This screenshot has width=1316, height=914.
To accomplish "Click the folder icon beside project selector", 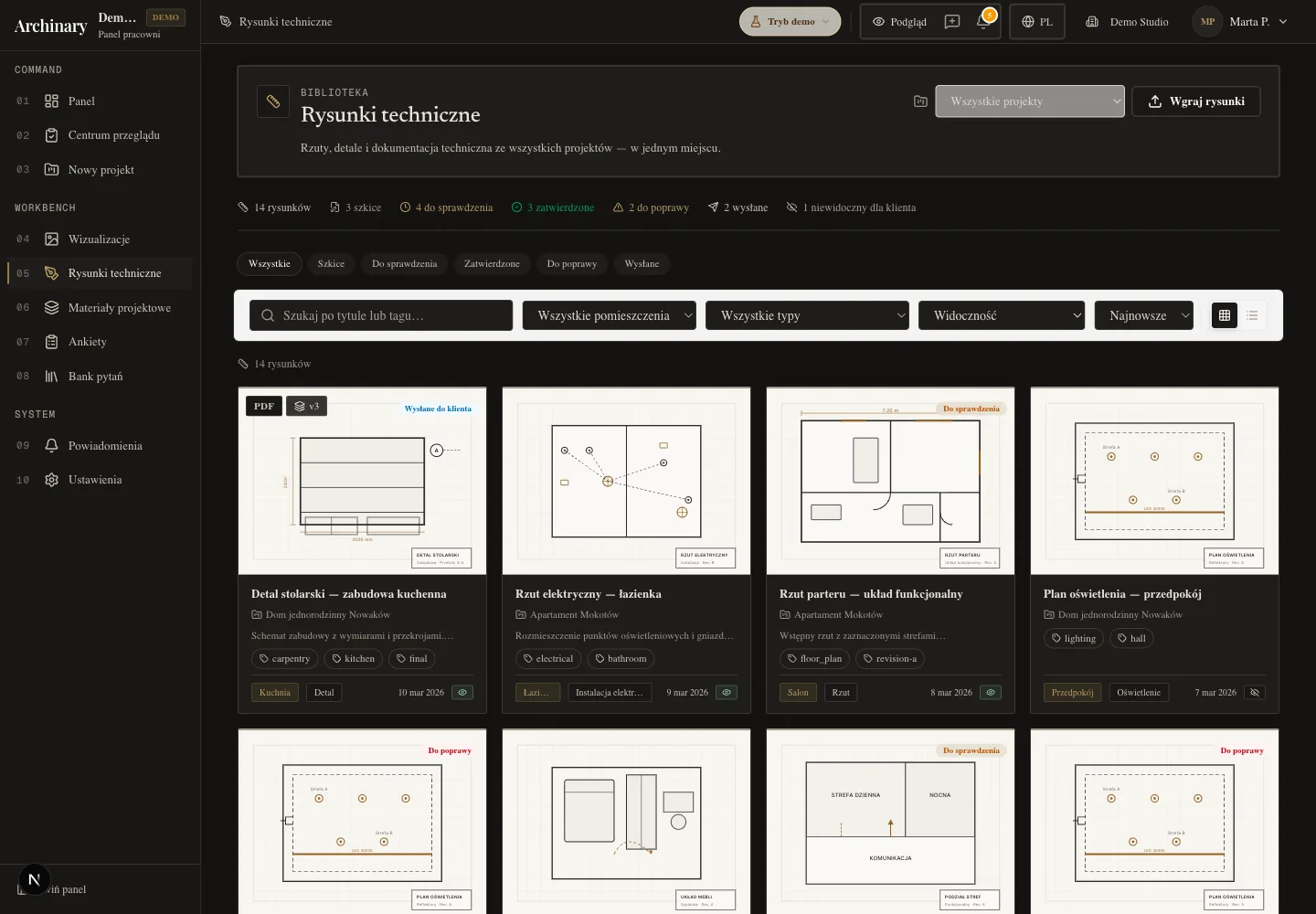I will point(920,101).
